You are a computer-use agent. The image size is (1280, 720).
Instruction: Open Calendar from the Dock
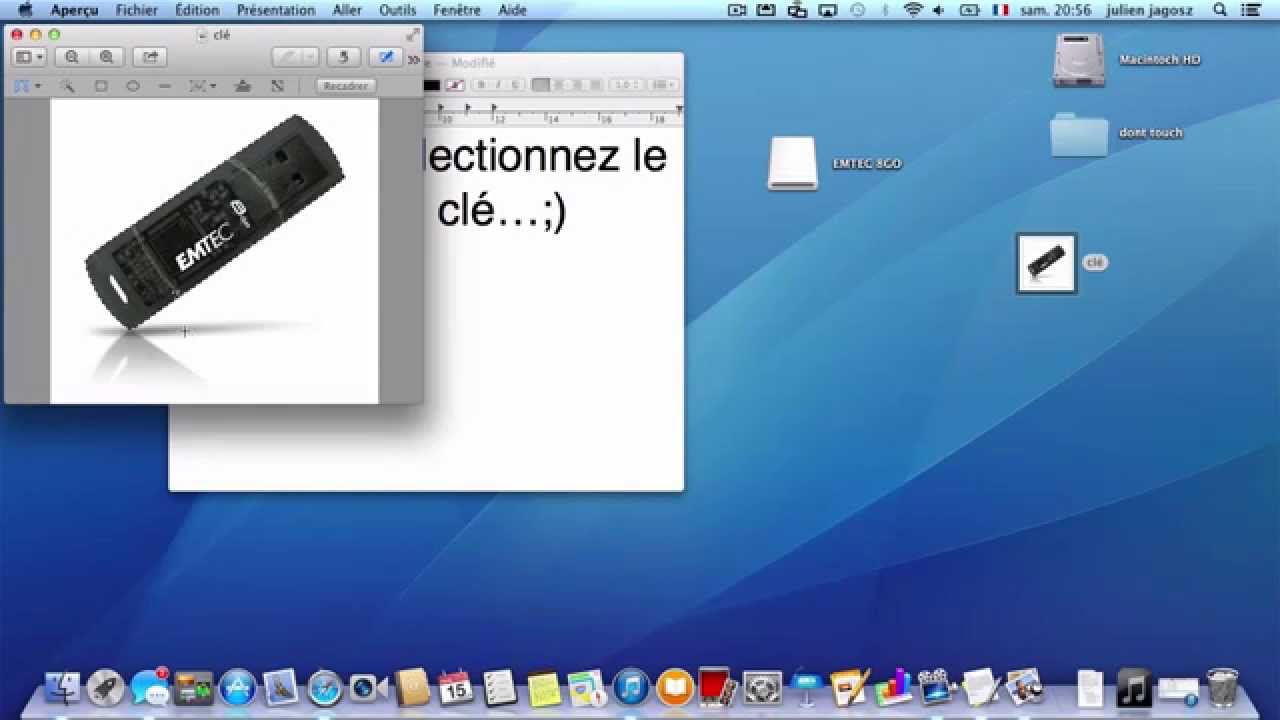coord(456,687)
